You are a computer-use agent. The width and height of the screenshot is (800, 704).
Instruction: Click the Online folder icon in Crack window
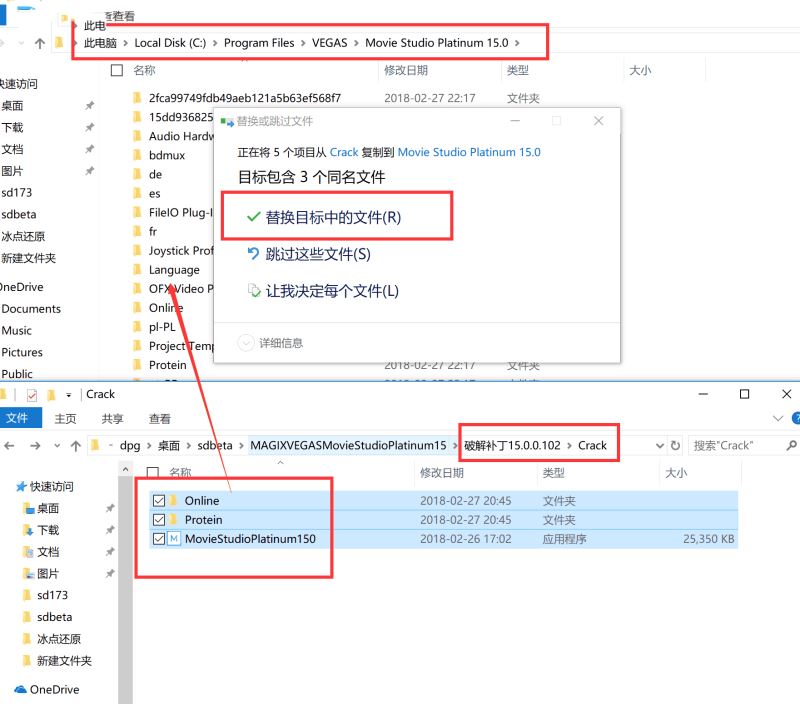[x=173, y=500]
